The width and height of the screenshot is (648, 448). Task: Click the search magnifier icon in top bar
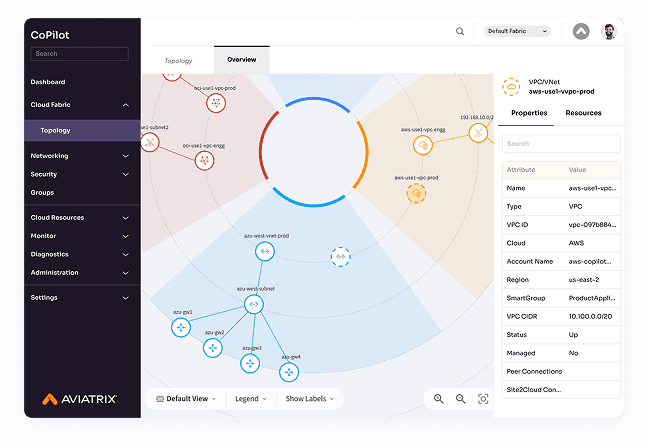click(460, 31)
